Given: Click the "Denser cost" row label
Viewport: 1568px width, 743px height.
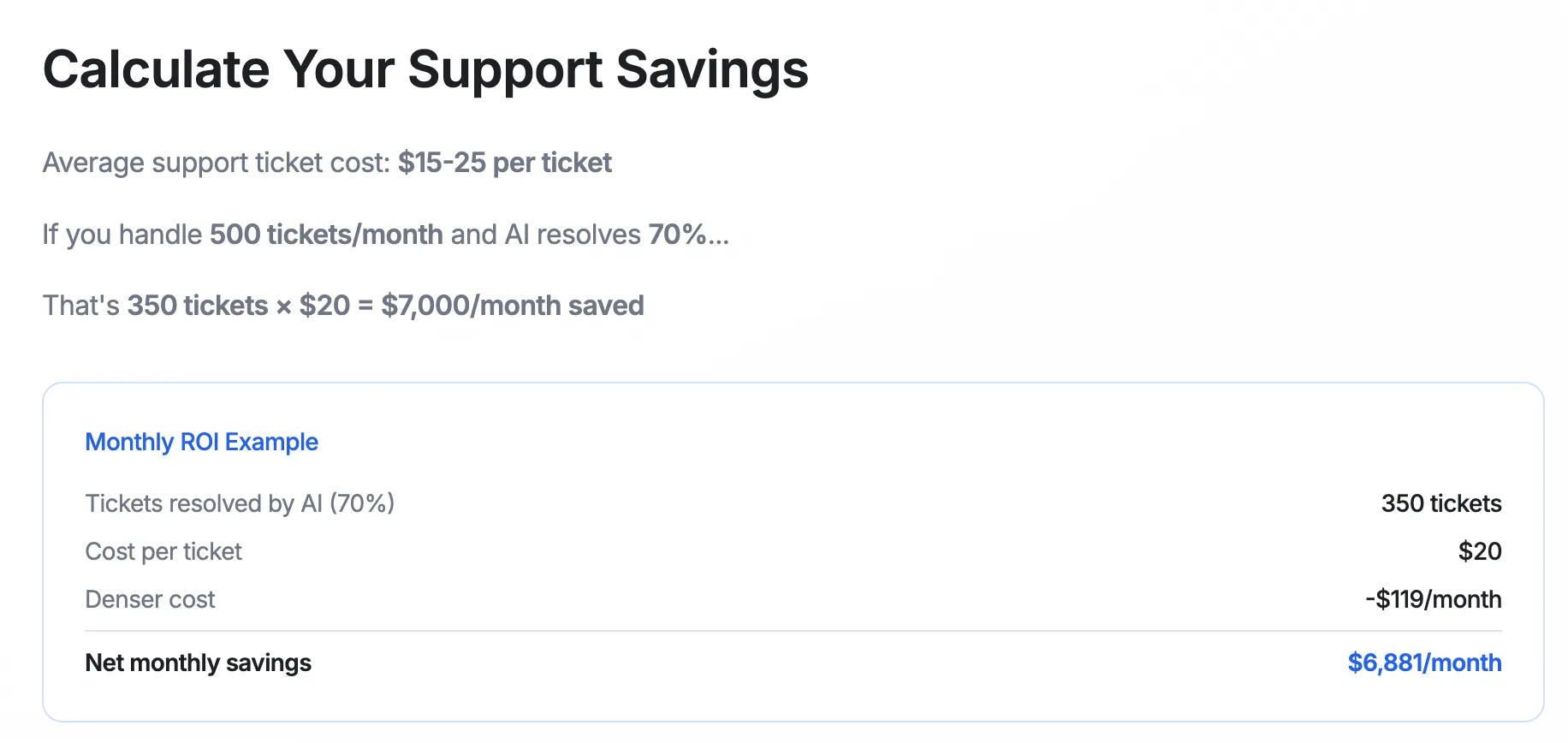Looking at the screenshot, I should [x=151, y=599].
